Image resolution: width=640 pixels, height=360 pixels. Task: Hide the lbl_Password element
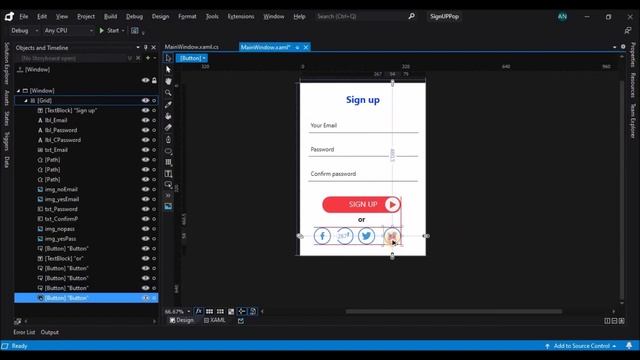point(145,130)
